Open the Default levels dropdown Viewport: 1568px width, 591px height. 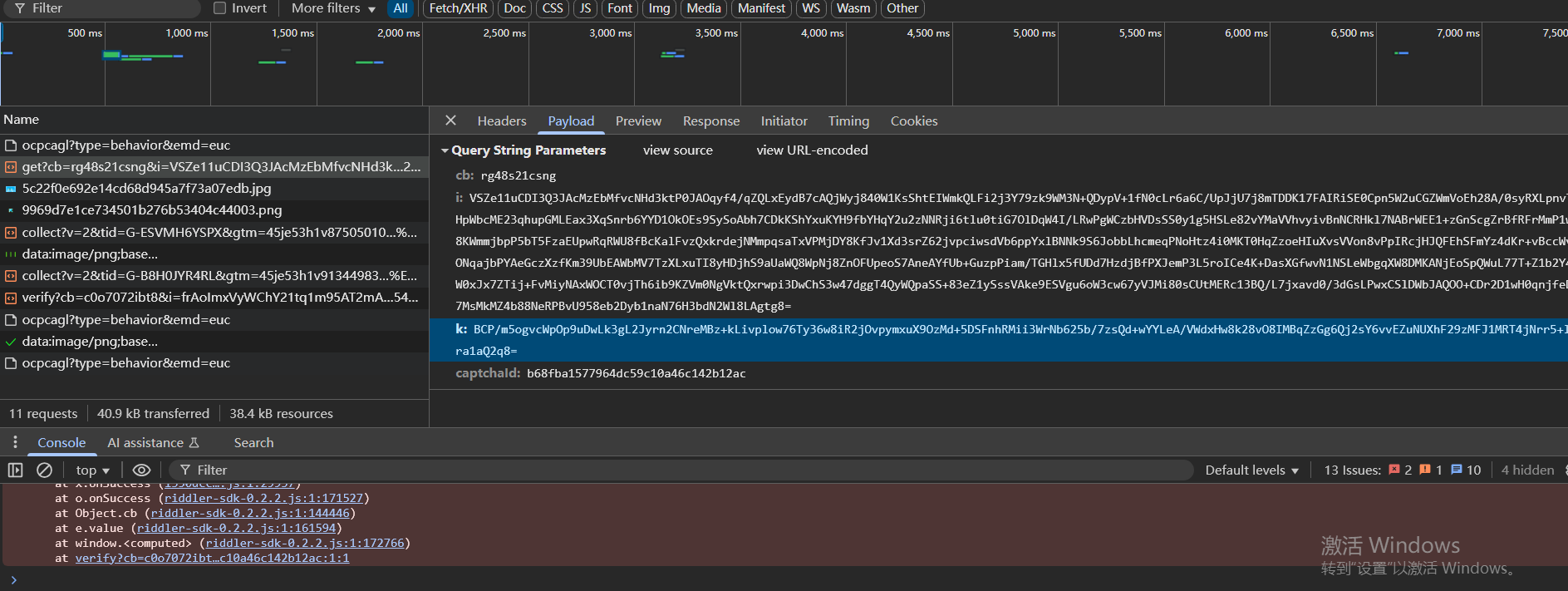(x=1251, y=470)
